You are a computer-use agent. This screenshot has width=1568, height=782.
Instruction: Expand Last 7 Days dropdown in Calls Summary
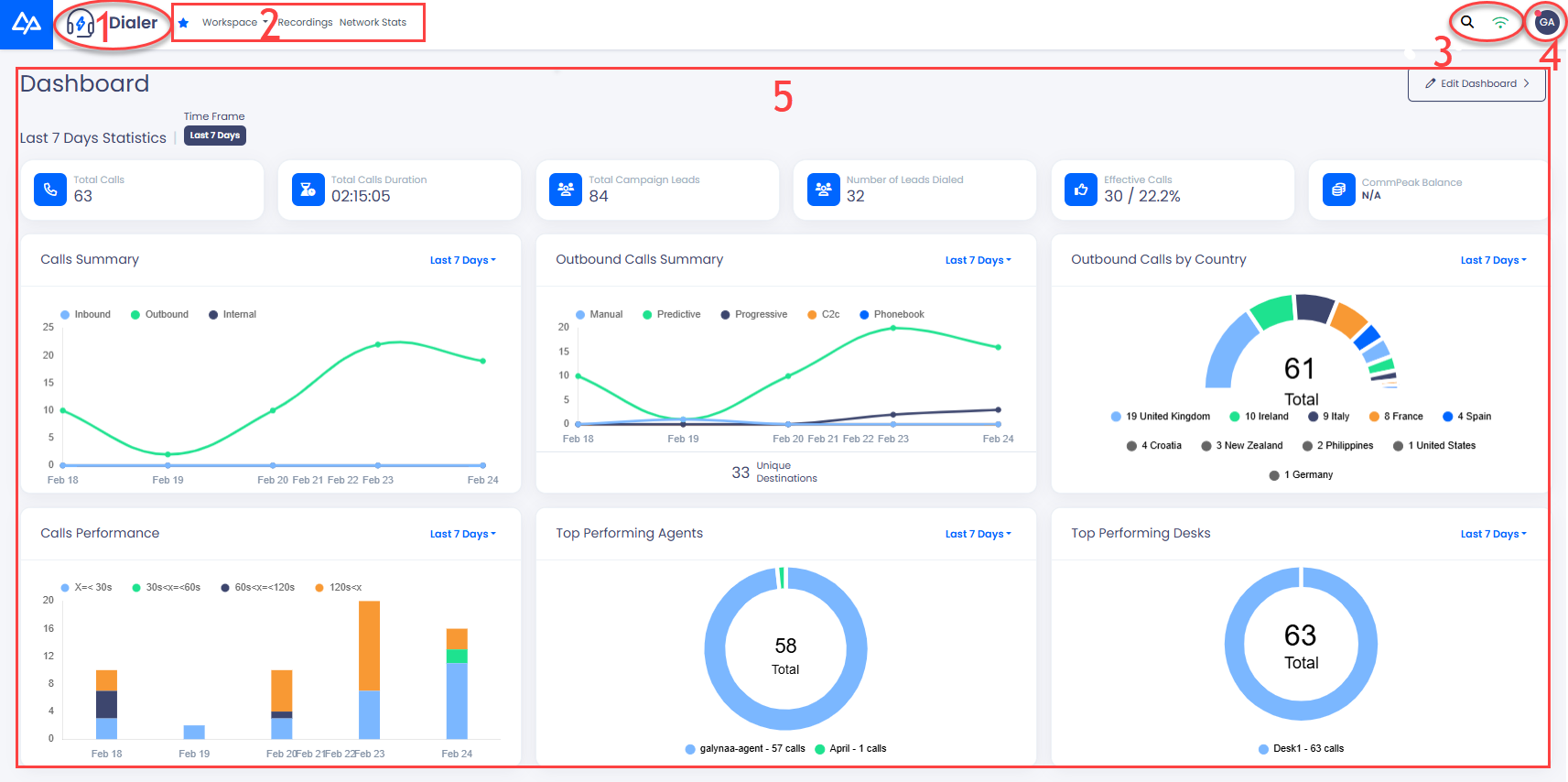click(x=463, y=260)
